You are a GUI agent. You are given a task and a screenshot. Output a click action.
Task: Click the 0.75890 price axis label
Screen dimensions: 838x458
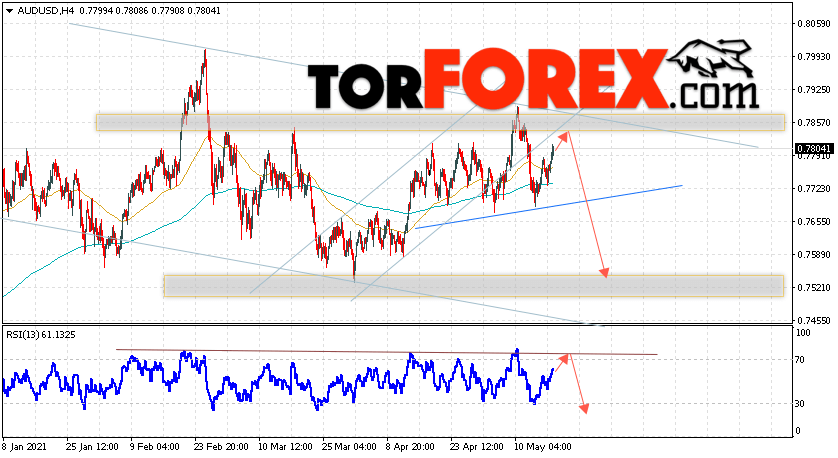(x=814, y=255)
